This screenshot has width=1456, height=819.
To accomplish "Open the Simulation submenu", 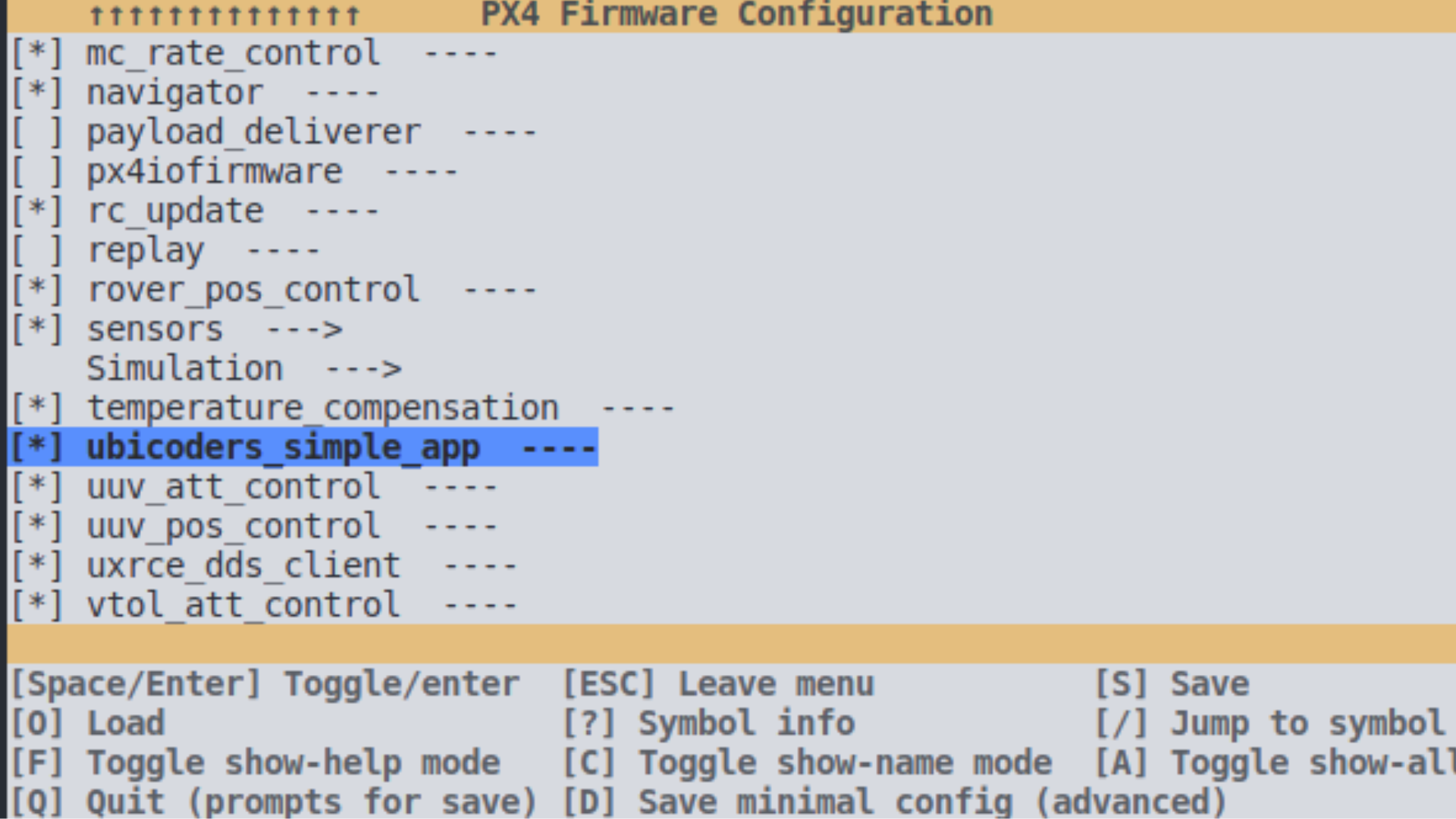I will 243,369.
